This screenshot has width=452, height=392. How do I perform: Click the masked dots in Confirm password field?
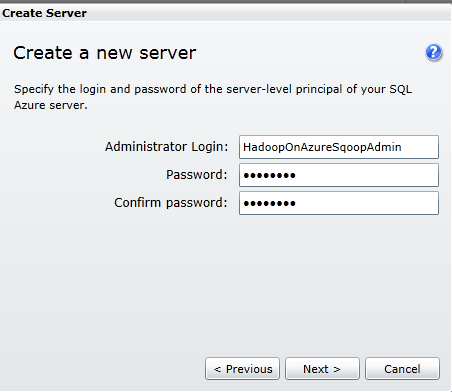(269, 203)
